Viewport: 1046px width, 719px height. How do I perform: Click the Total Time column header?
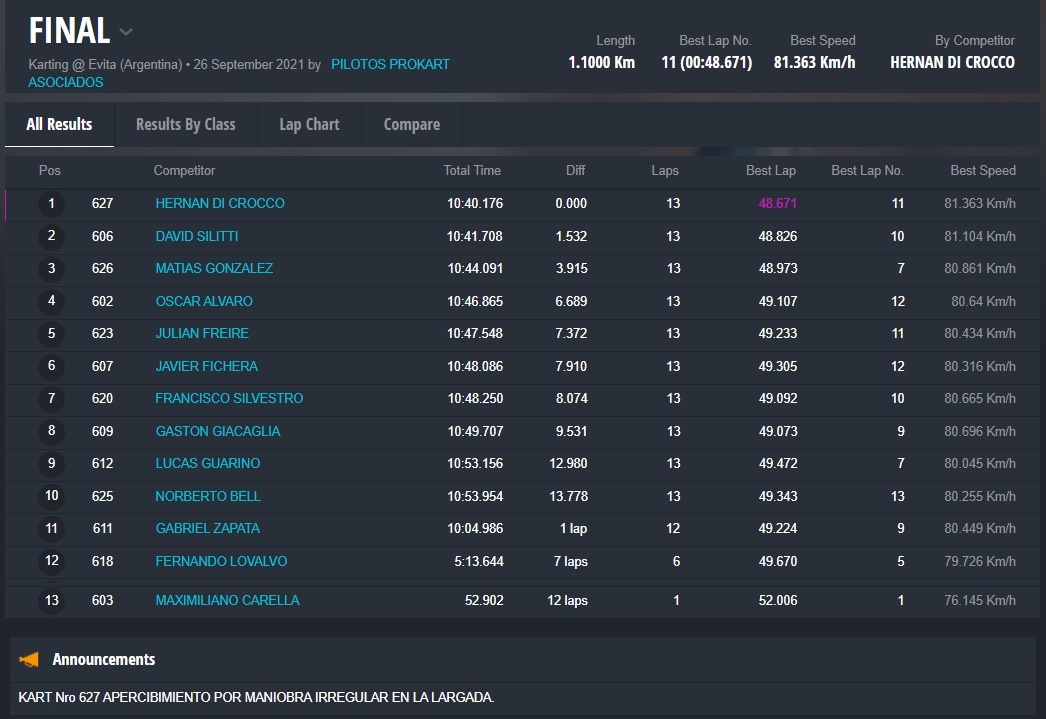[472, 171]
